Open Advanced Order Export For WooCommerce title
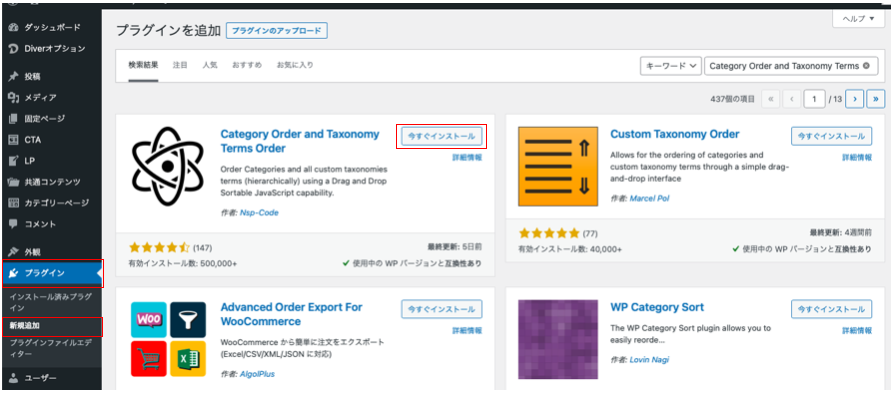The height and width of the screenshot is (394, 895). (x=291, y=314)
